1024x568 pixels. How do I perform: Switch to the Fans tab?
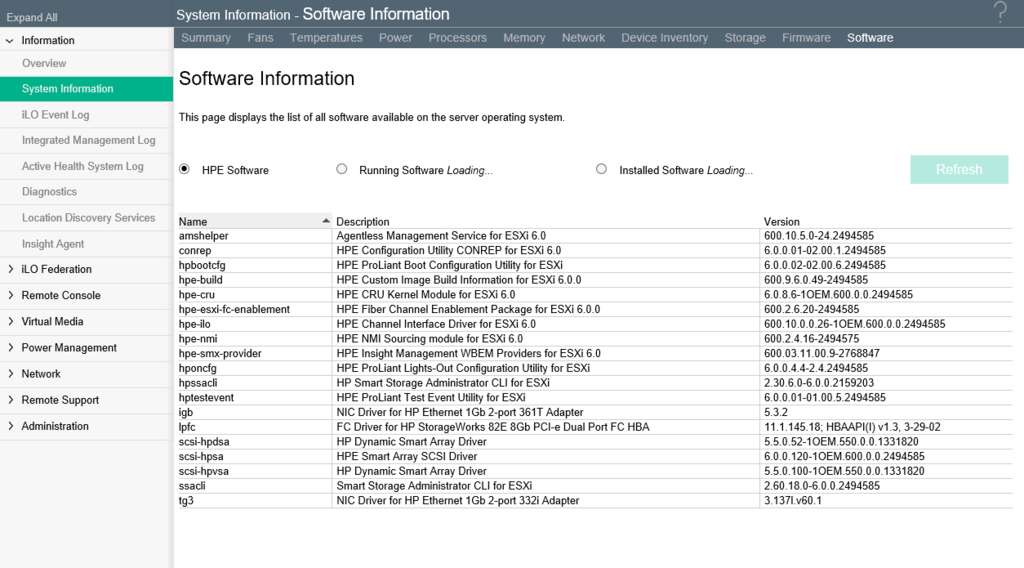[260, 38]
